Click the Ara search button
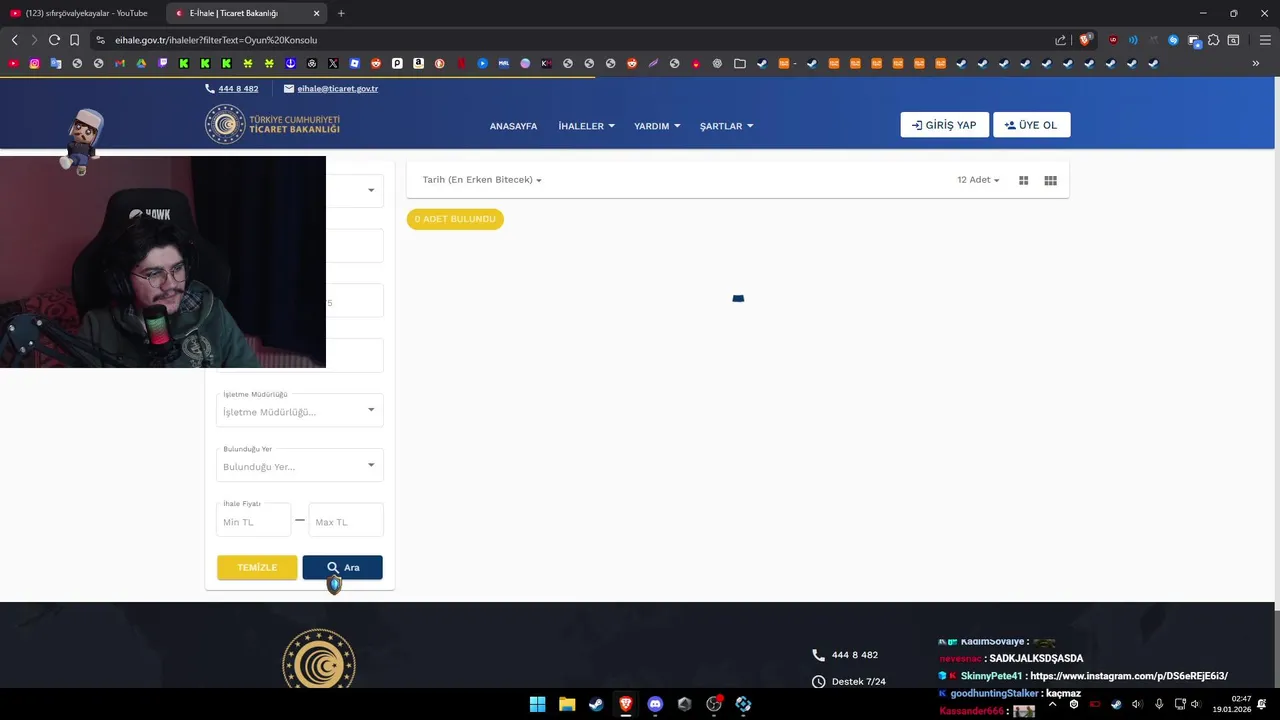Viewport: 1280px width, 720px height. tap(342, 567)
